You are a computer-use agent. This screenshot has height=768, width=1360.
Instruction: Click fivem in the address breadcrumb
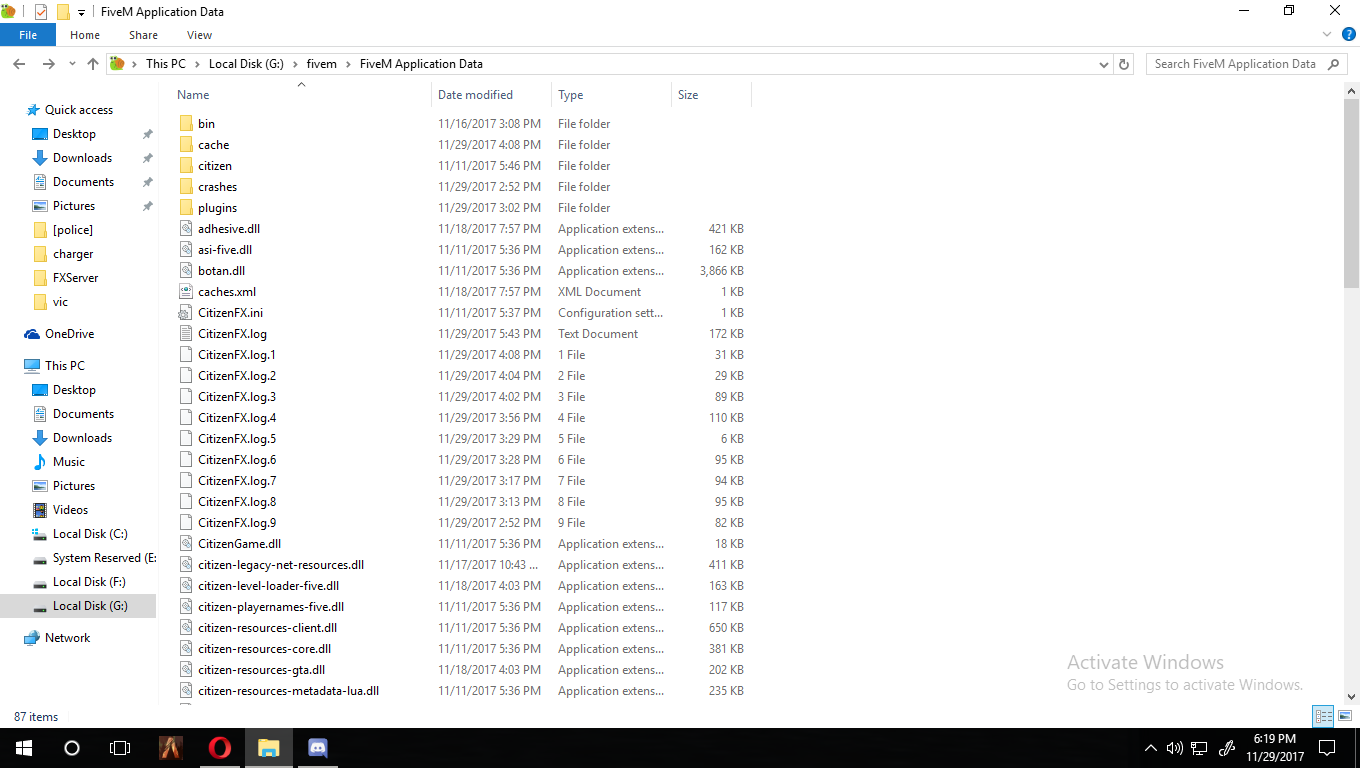pyautogui.click(x=322, y=64)
